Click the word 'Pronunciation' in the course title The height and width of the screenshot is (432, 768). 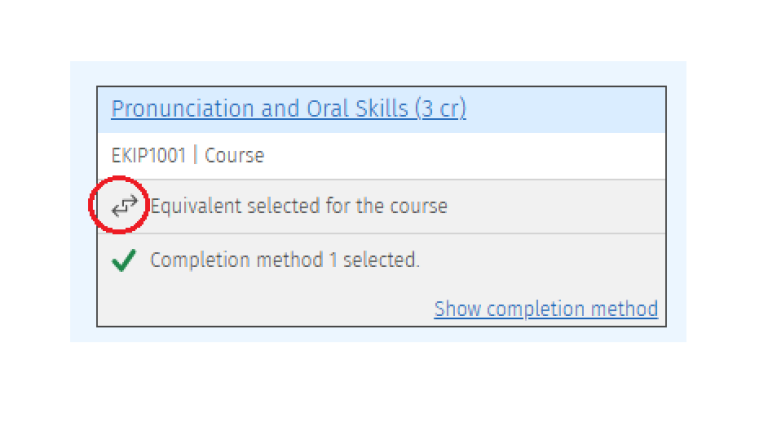(182, 109)
